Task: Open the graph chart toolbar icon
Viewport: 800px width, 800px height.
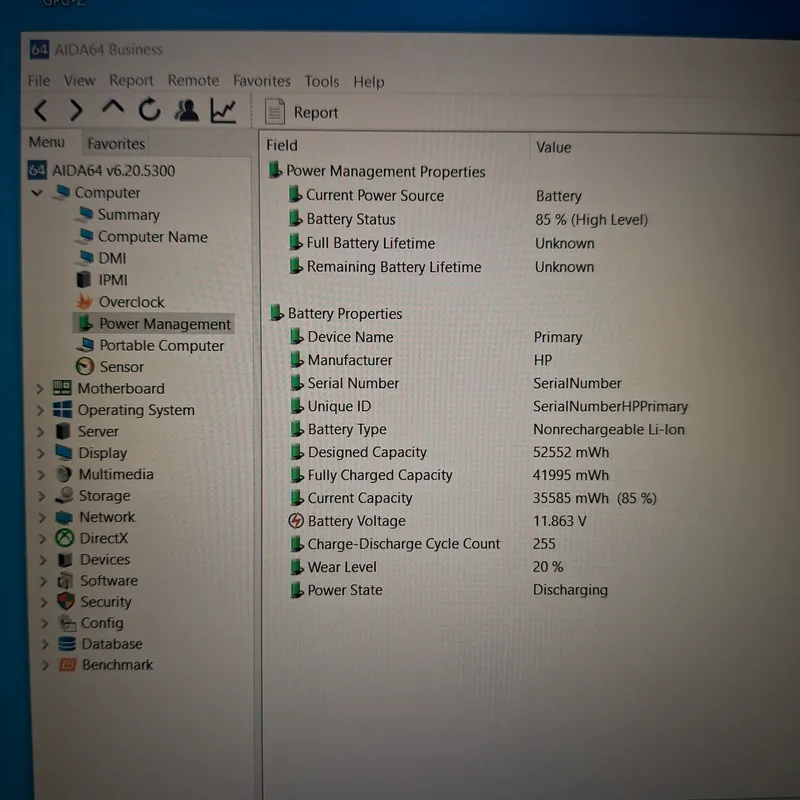Action: click(x=223, y=111)
